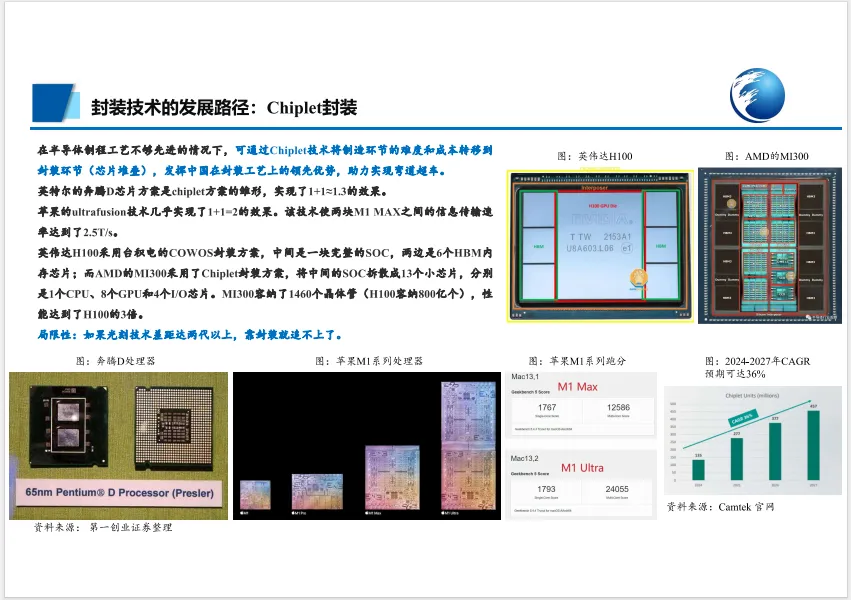The height and width of the screenshot is (600, 851).
Task: Click the "Chiplet Units (millions)" chart title
Action: pyautogui.click(x=752, y=395)
